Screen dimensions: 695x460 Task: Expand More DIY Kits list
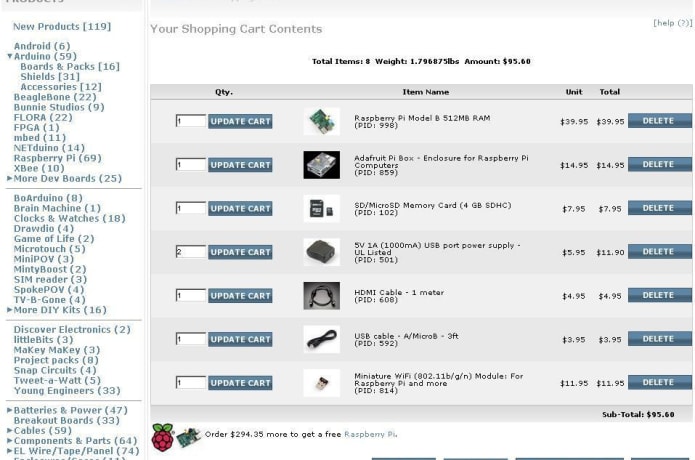pyautogui.click(x=10, y=311)
